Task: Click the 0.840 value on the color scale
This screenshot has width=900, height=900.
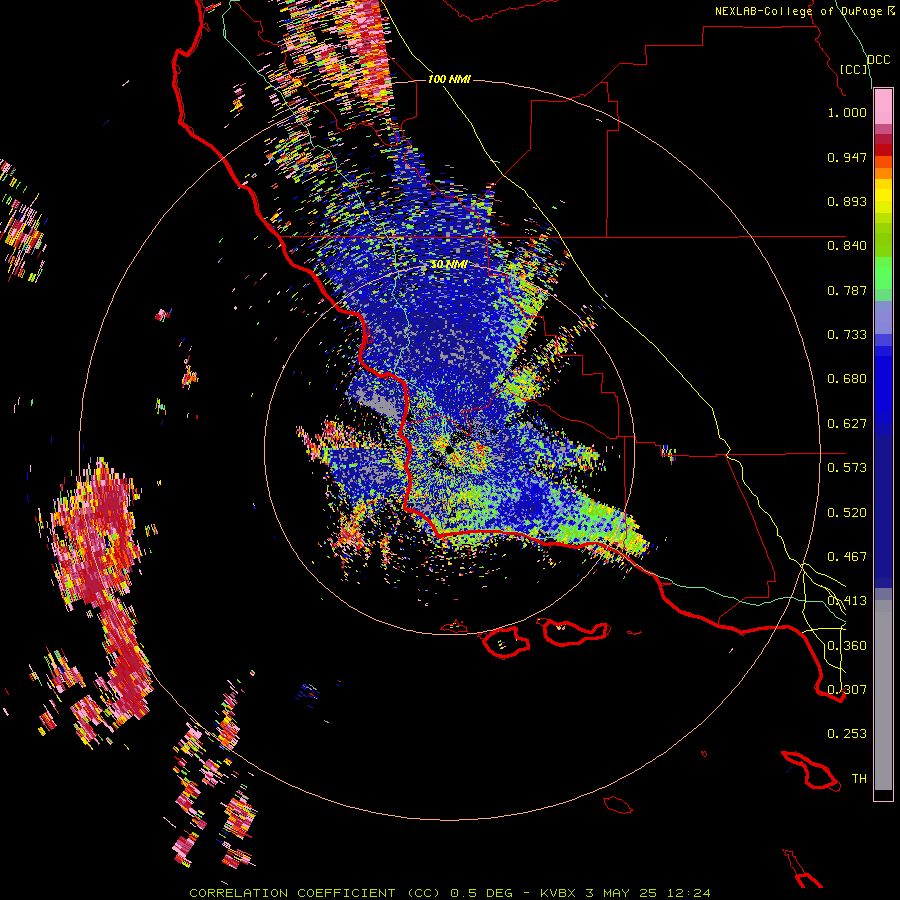Action: pyautogui.click(x=847, y=246)
